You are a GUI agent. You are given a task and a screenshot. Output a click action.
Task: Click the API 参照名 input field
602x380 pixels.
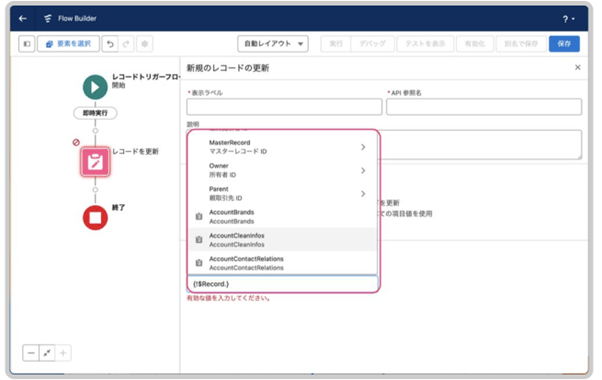tap(484, 107)
